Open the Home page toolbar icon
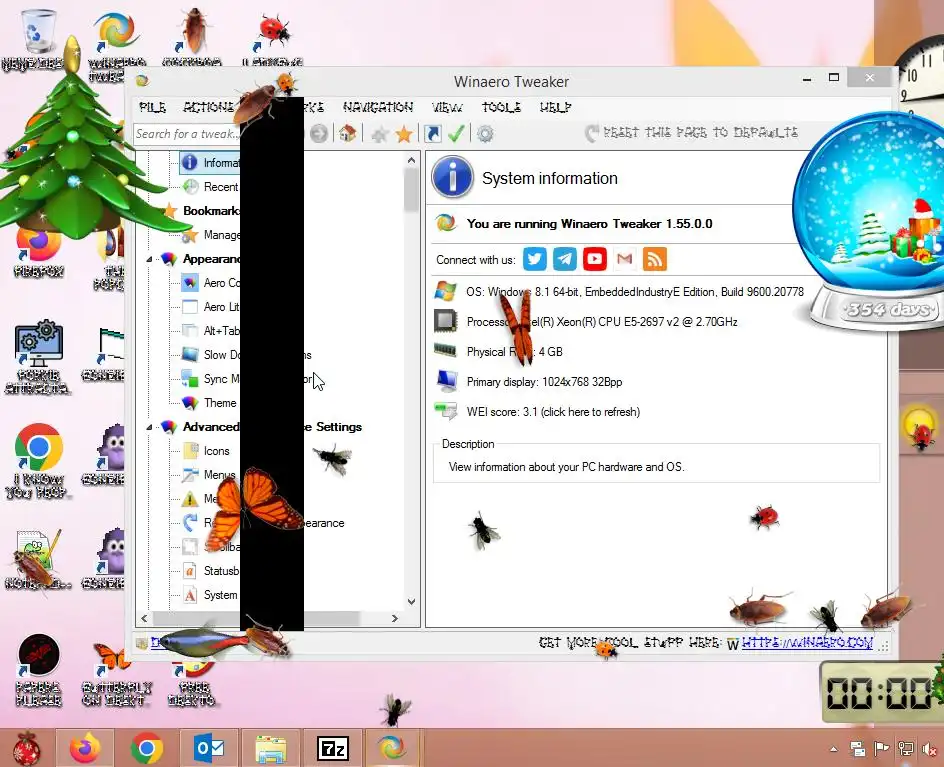The image size is (944, 767). (x=347, y=133)
